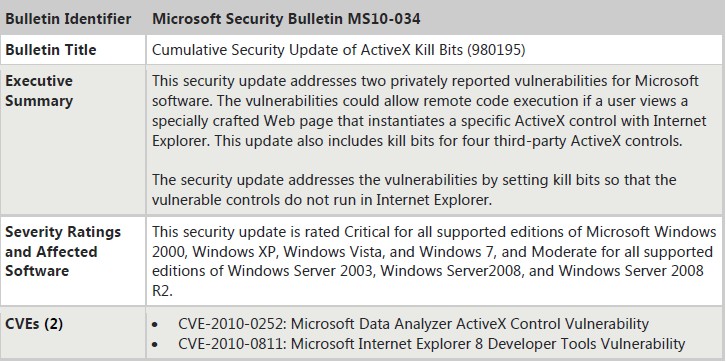Click the Bulletin Identifier header cell
Viewport: 726px width, 362px height.
(x=68, y=19)
